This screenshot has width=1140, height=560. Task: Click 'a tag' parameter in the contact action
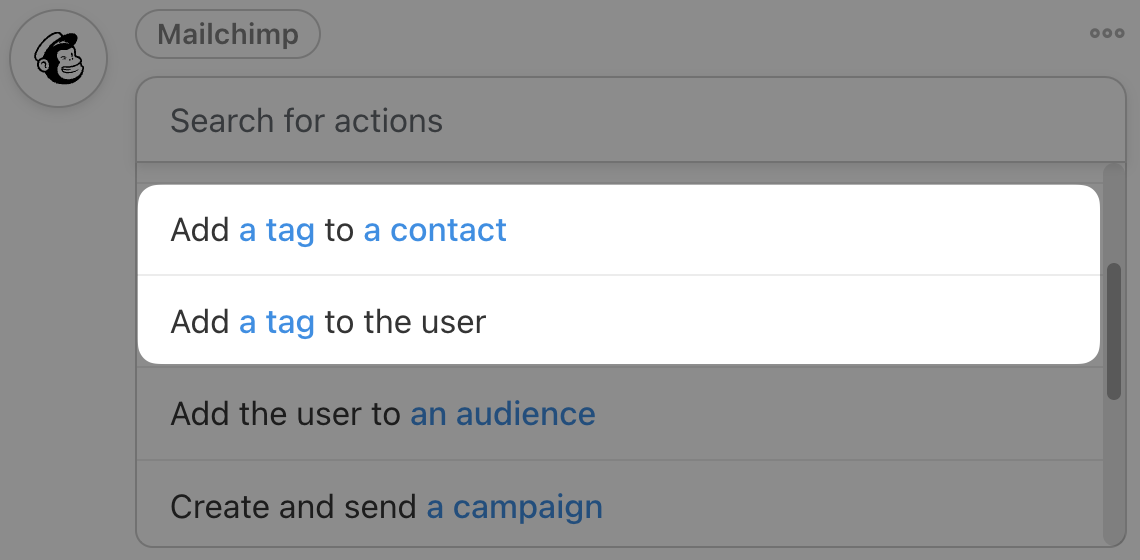click(277, 230)
